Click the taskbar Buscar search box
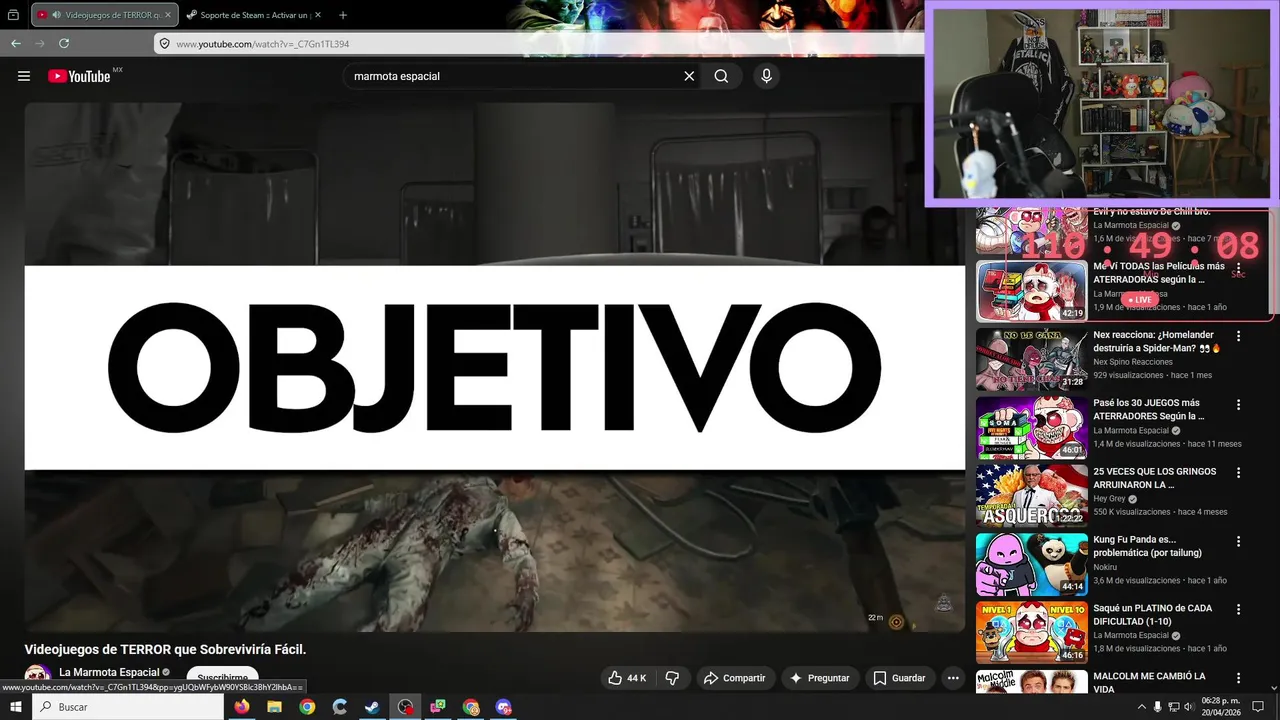 click(x=128, y=707)
